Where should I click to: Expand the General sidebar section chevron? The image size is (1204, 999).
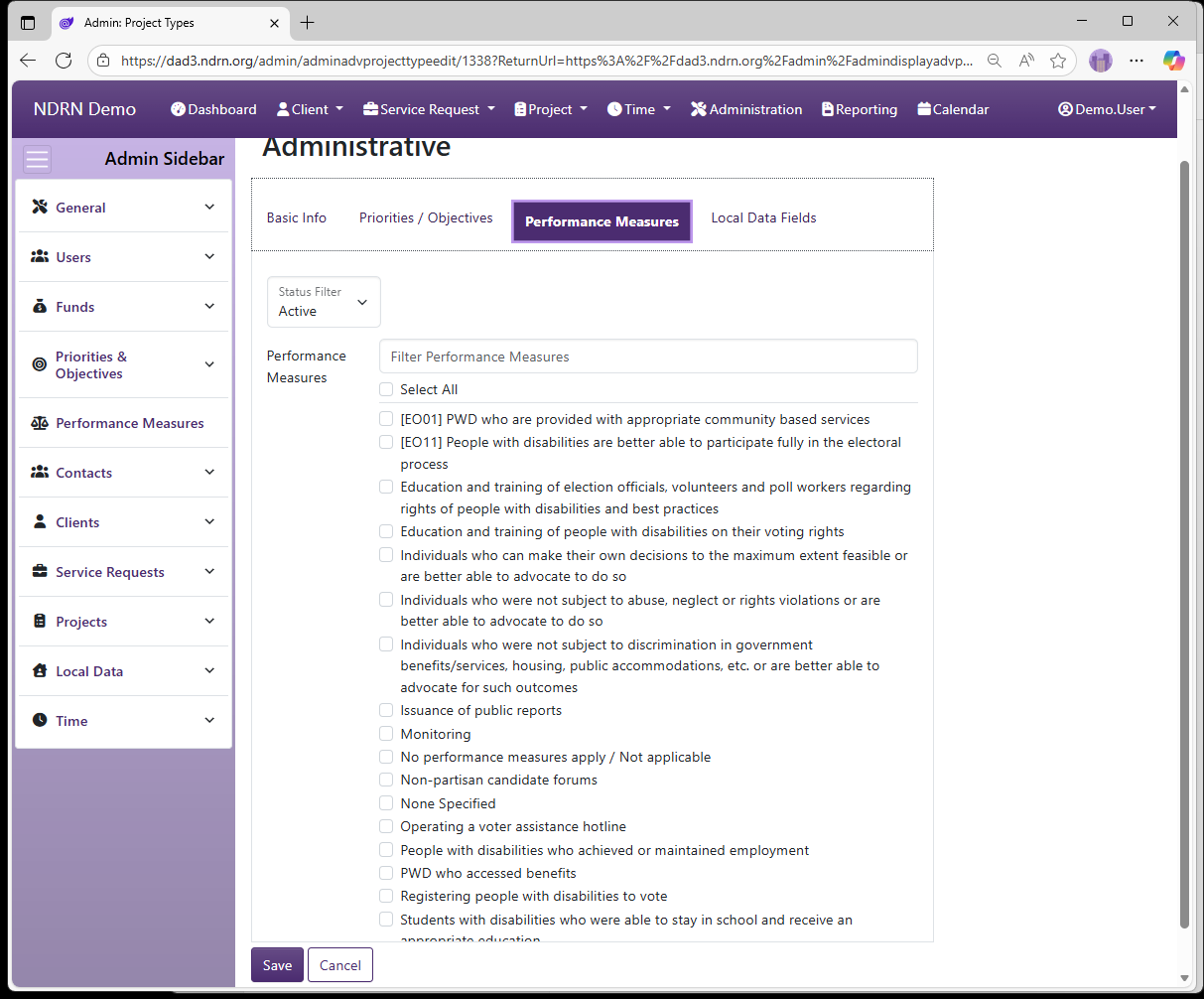[x=209, y=207]
